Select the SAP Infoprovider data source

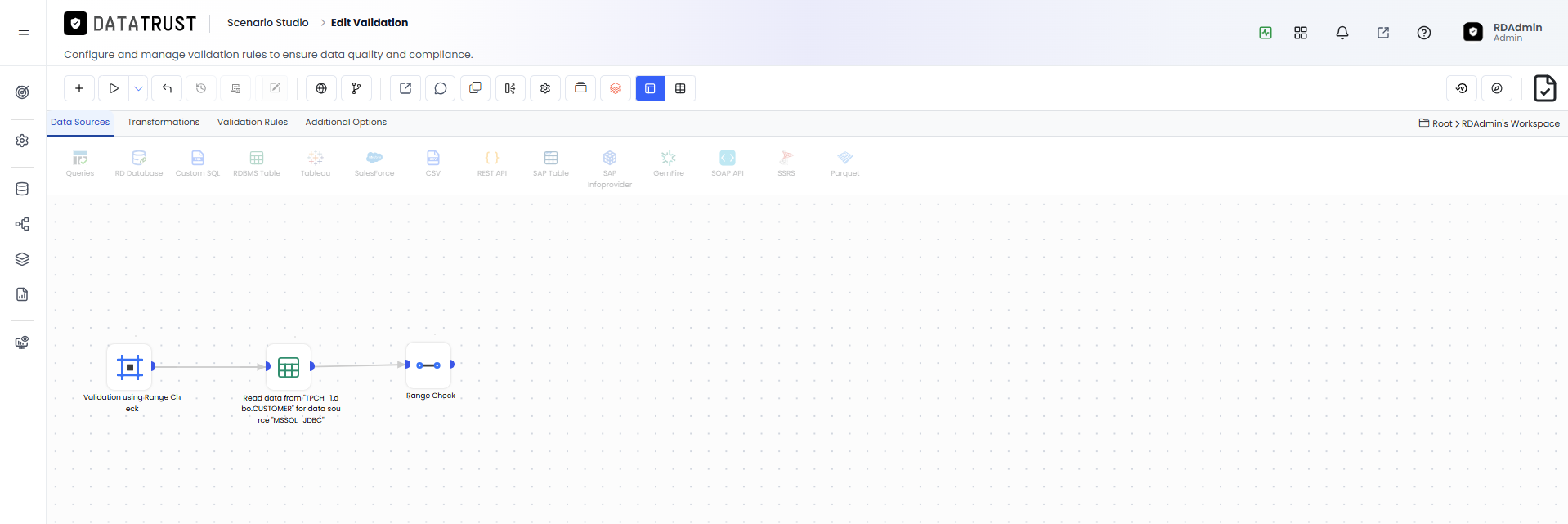click(610, 168)
